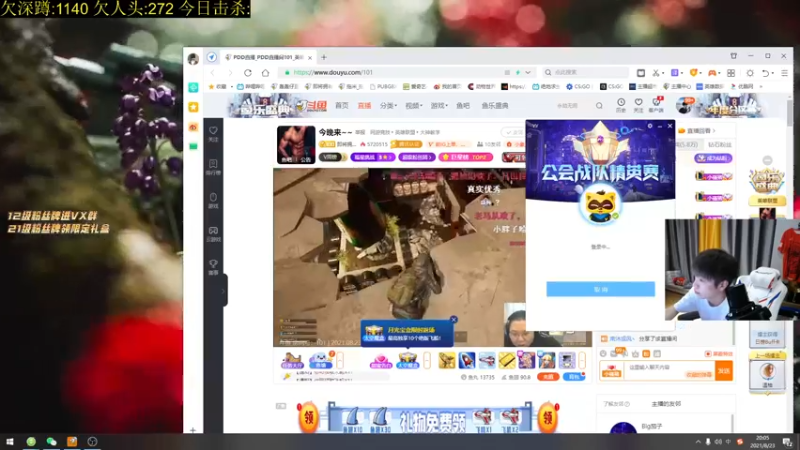Close the PDD直播 browser tab
The image size is (800, 450).
[x=310, y=58]
